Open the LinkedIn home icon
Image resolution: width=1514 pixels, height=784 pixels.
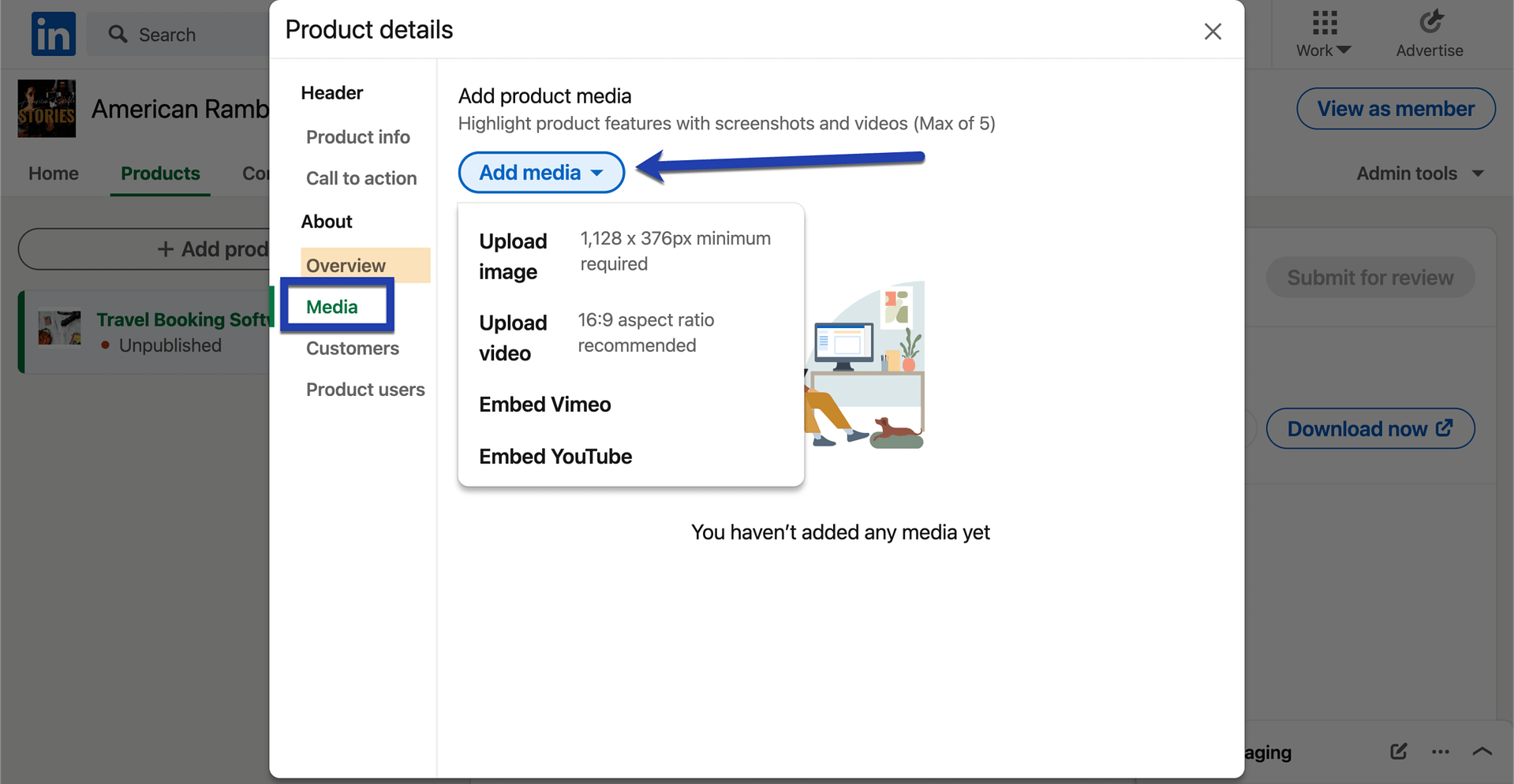coord(53,34)
